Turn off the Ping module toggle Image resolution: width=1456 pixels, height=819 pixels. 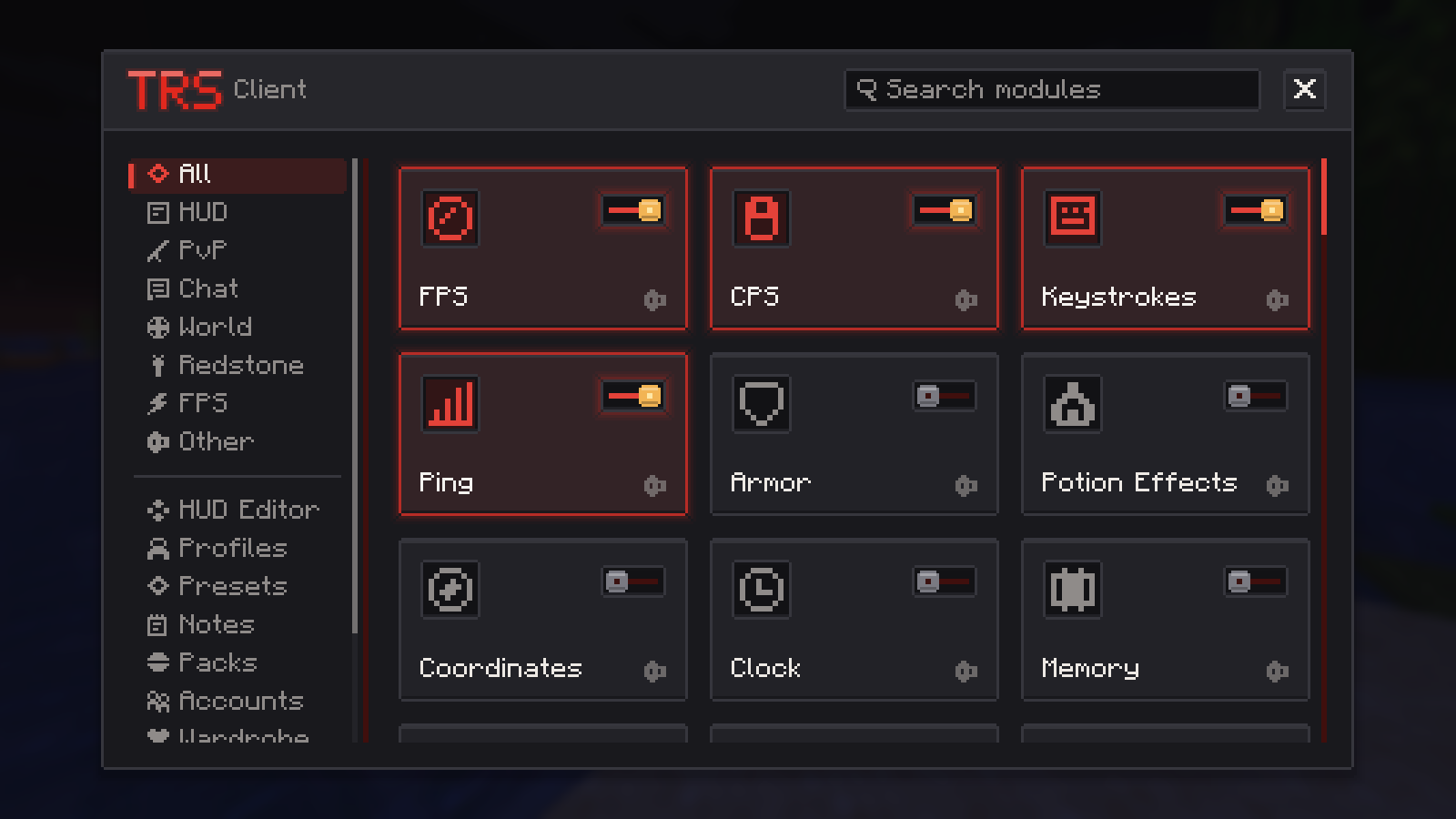633,396
